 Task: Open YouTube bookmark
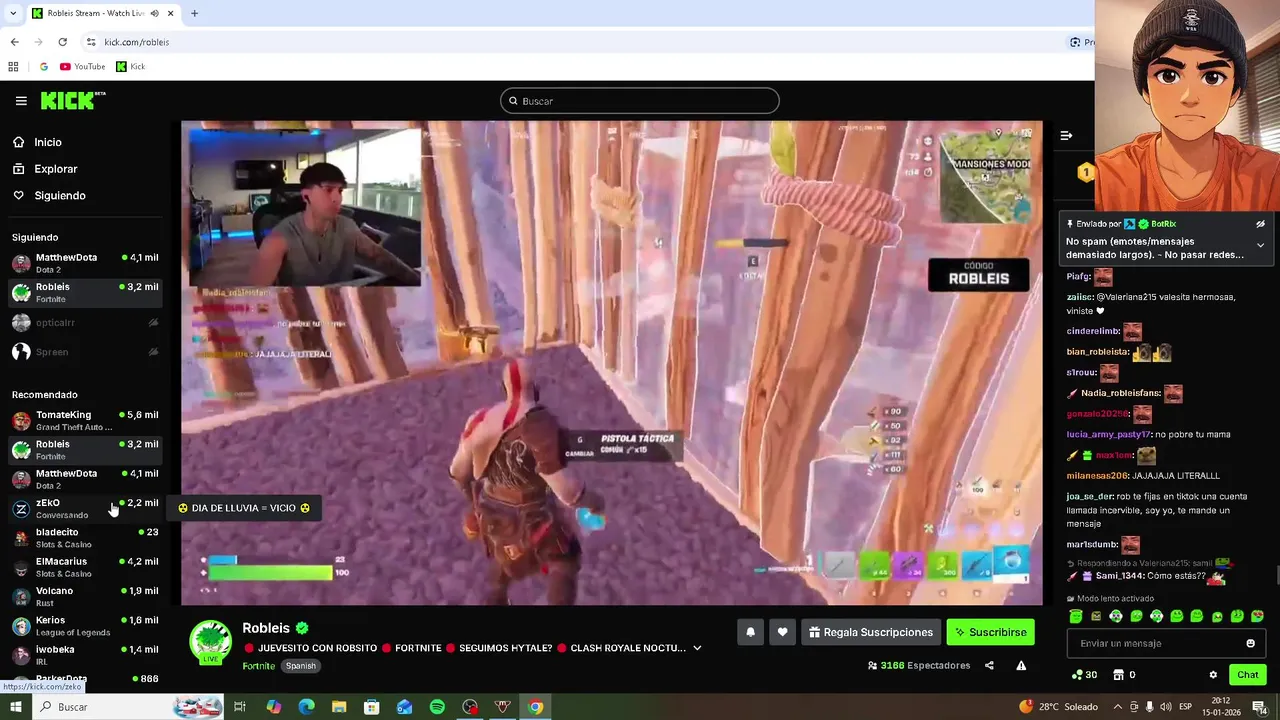(82, 67)
